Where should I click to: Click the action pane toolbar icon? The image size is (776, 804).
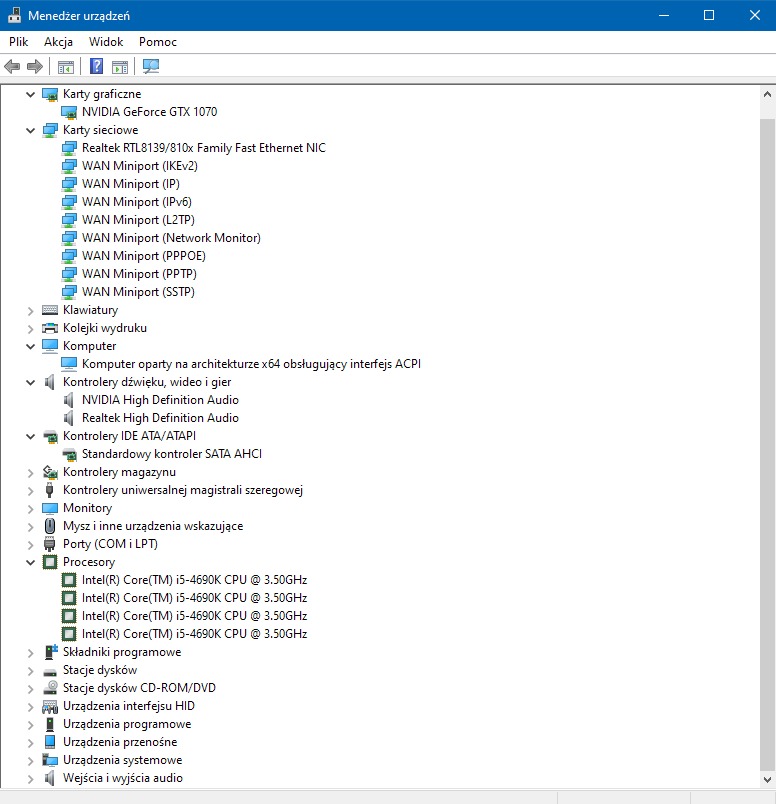[120, 67]
